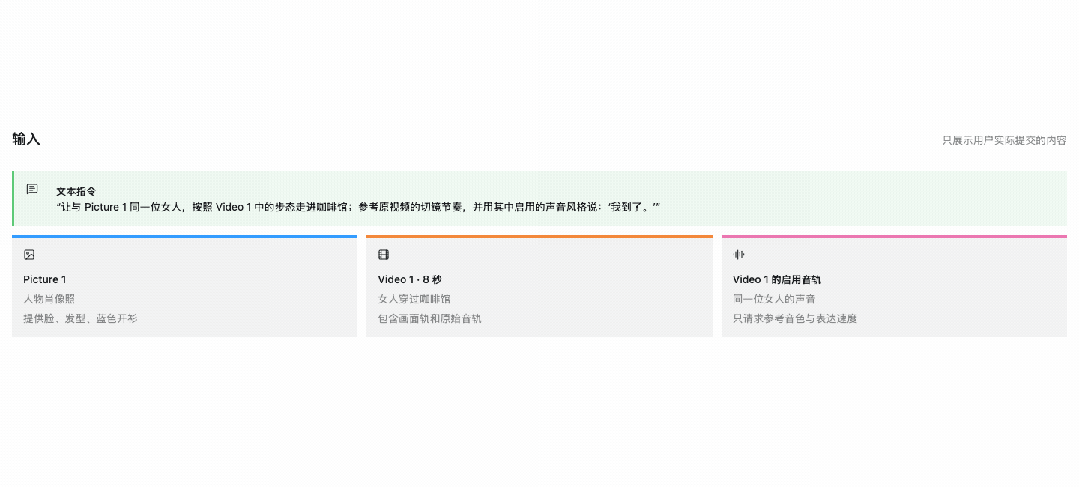This screenshot has height=487, width=1079.
Task: Click the audio waveform icon in the audio track card
Action: [x=739, y=255]
